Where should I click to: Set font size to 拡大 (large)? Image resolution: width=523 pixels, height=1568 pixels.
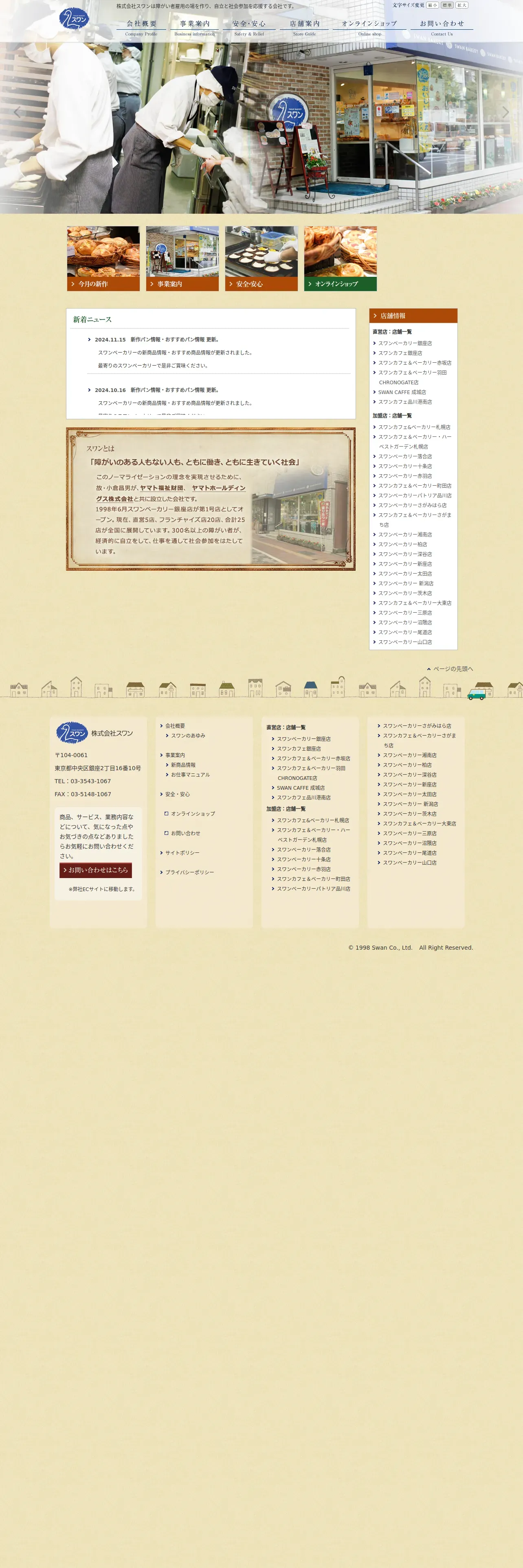461,5
